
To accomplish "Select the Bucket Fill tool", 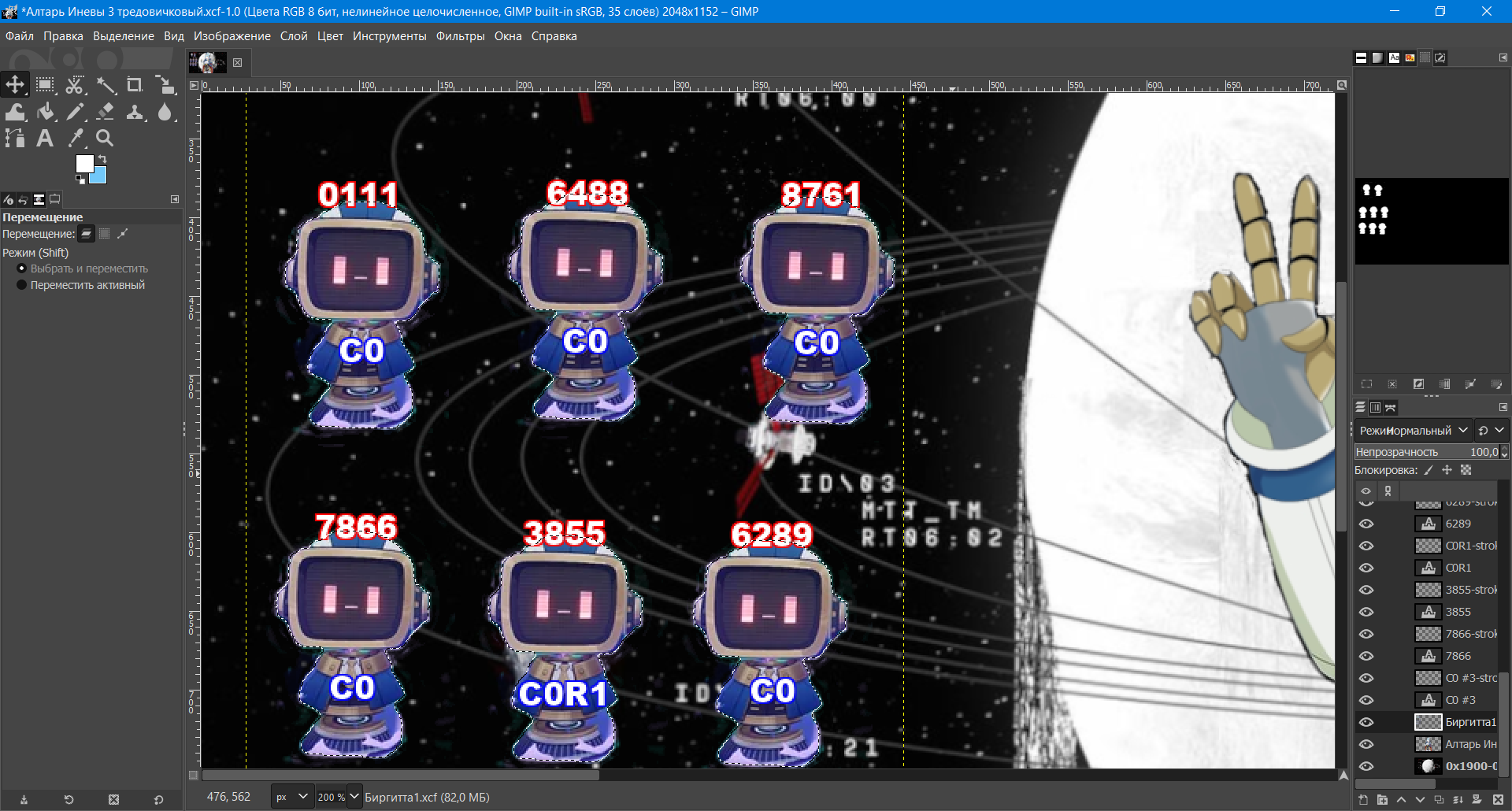I will click(x=45, y=113).
